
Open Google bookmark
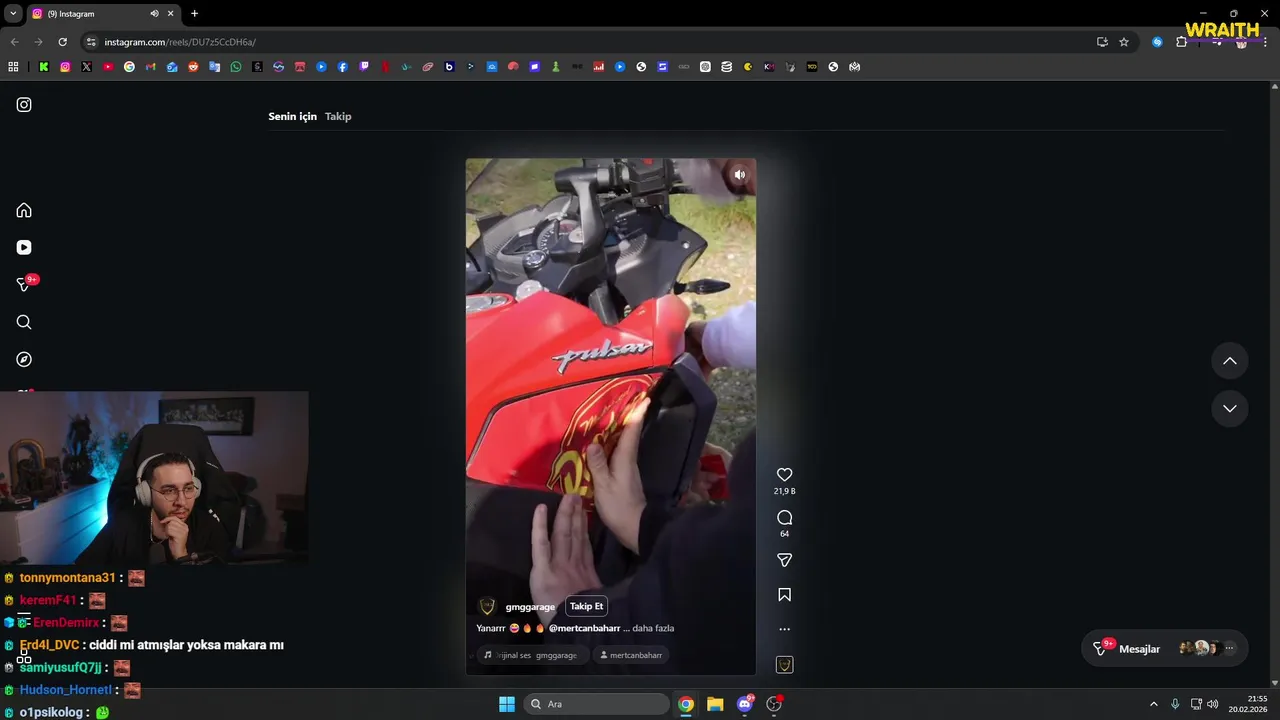tap(129, 67)
